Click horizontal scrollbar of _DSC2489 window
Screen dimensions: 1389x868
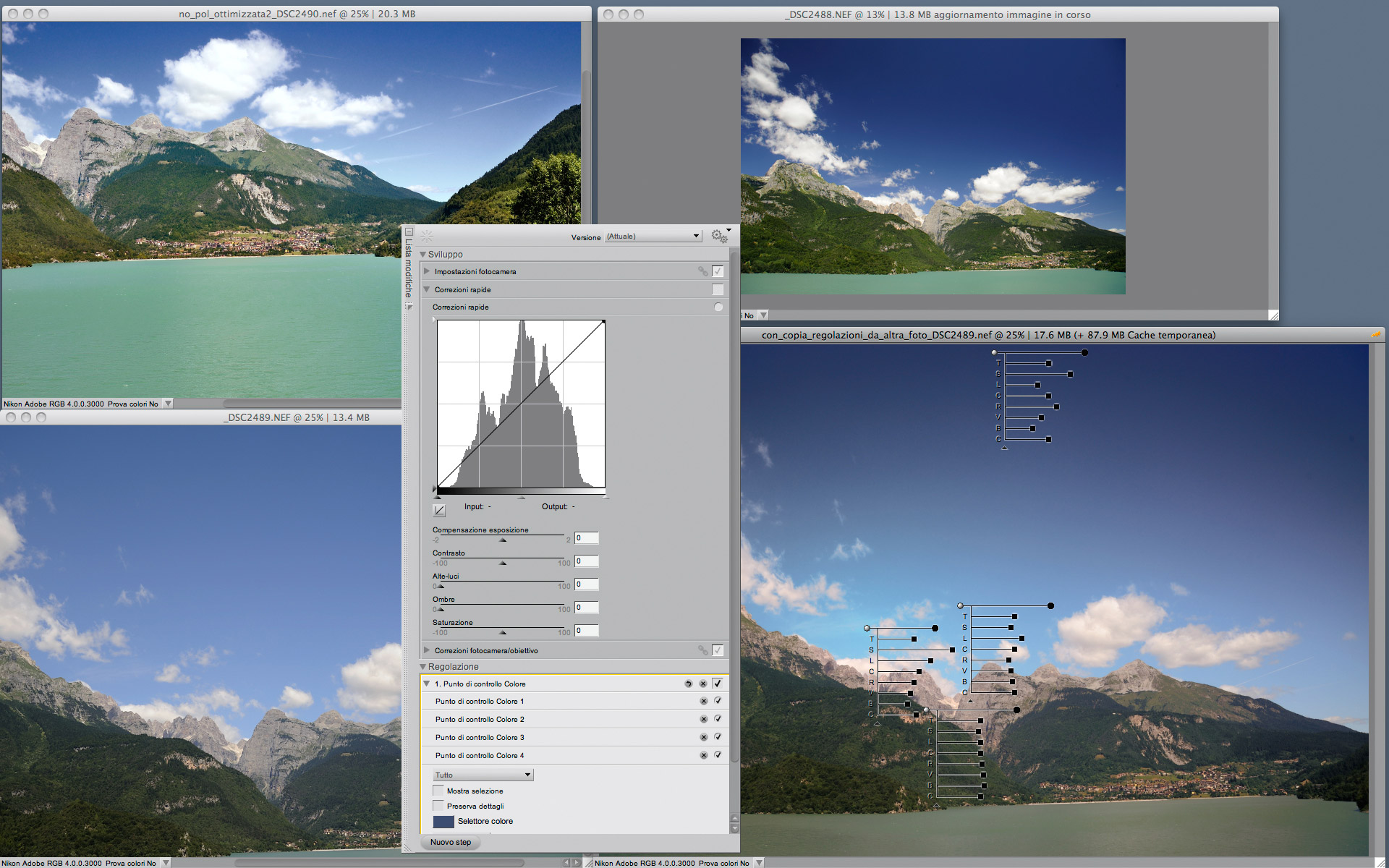tap(380, 862)
